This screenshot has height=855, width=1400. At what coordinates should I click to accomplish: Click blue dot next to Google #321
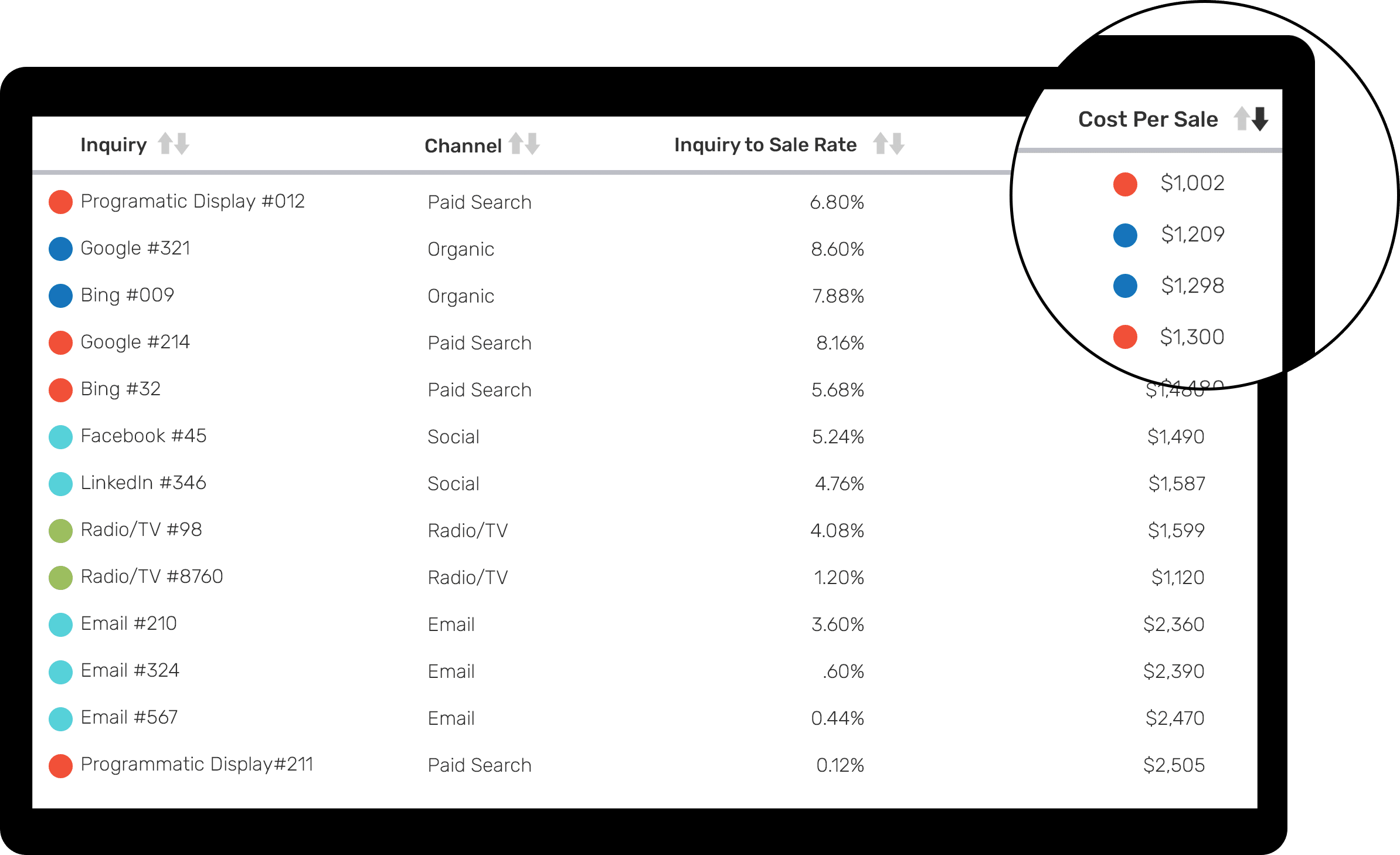tap(60, 249)
